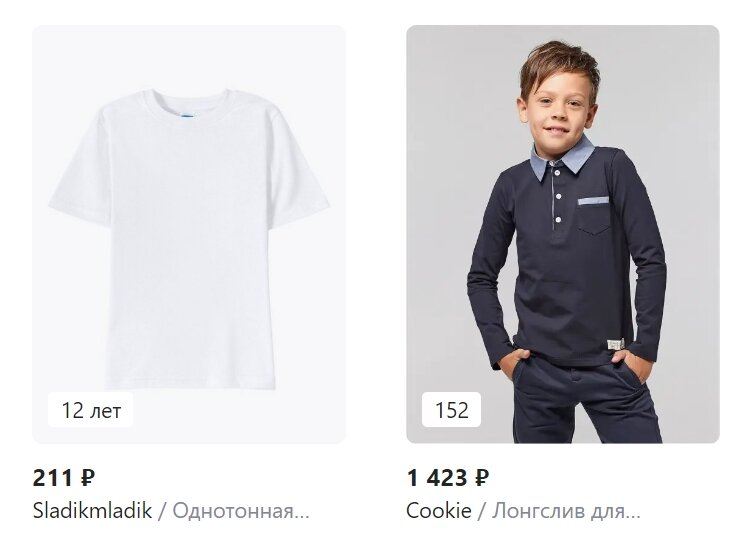The height and width of the screenshot is (544, 743).
Task: Click the 211 ₽ price
Action: [x=63, y=478]
